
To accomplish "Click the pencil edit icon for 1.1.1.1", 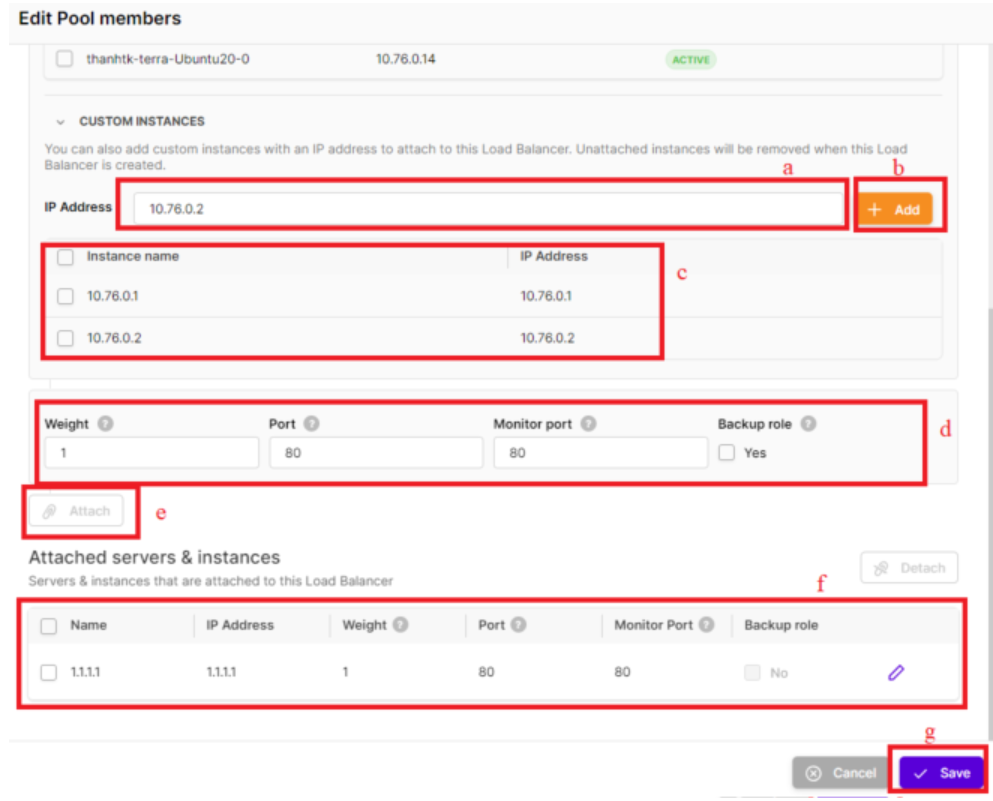I will pyautogui.click(x=895, y=673).
